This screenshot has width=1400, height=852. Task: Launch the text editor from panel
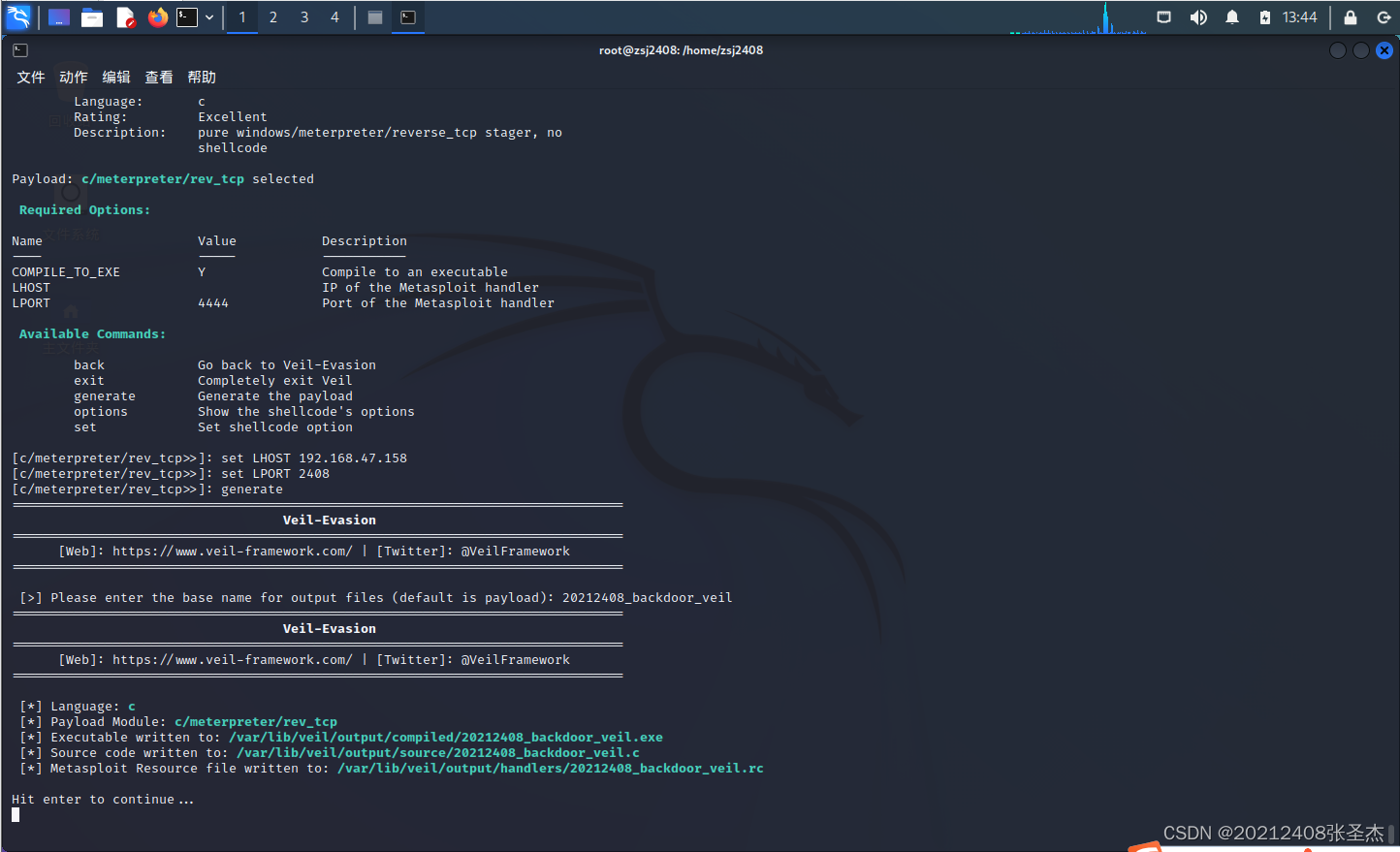tap(125, 17)
